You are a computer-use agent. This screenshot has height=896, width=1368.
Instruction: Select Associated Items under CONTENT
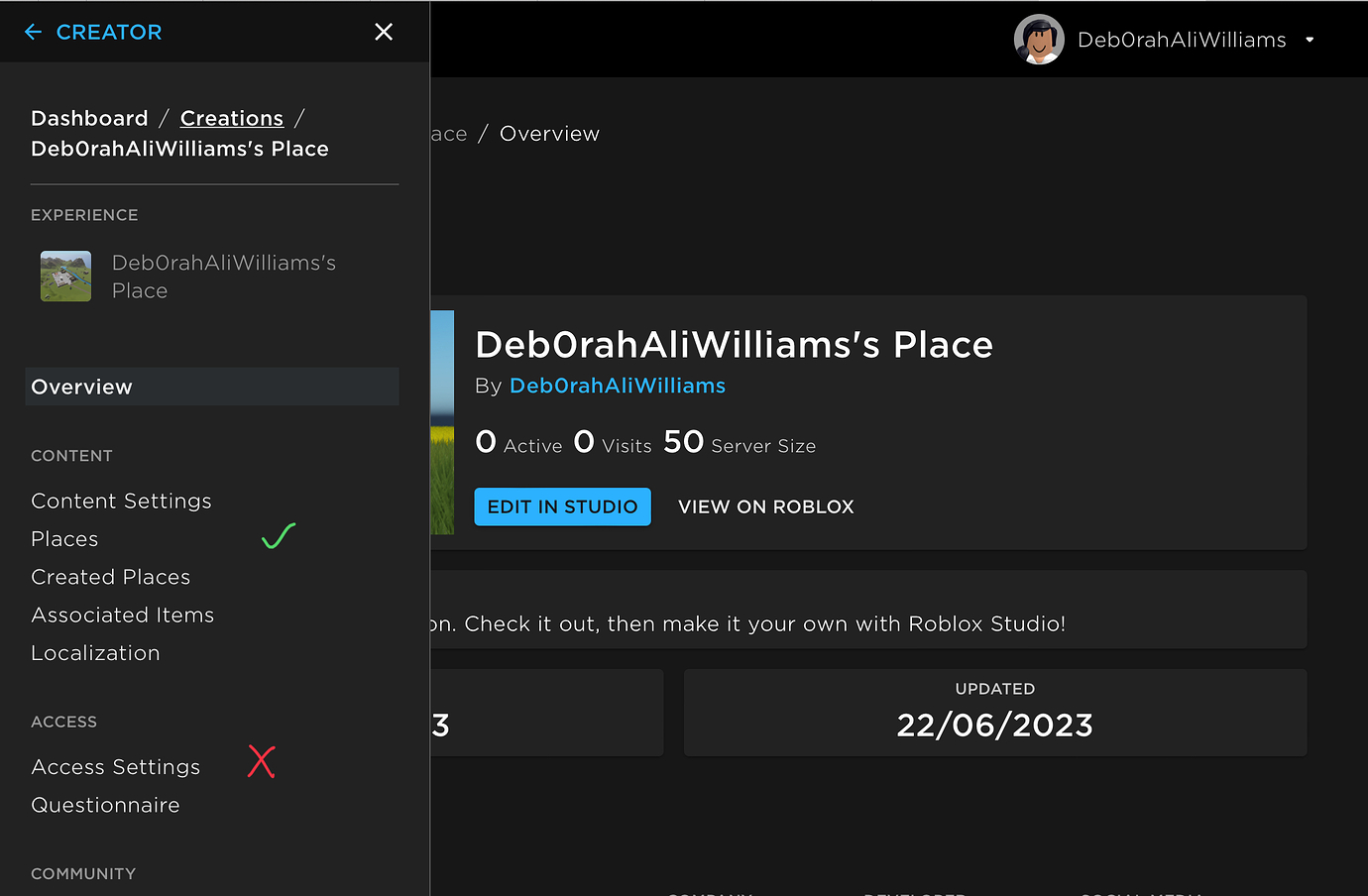(122, 615)
